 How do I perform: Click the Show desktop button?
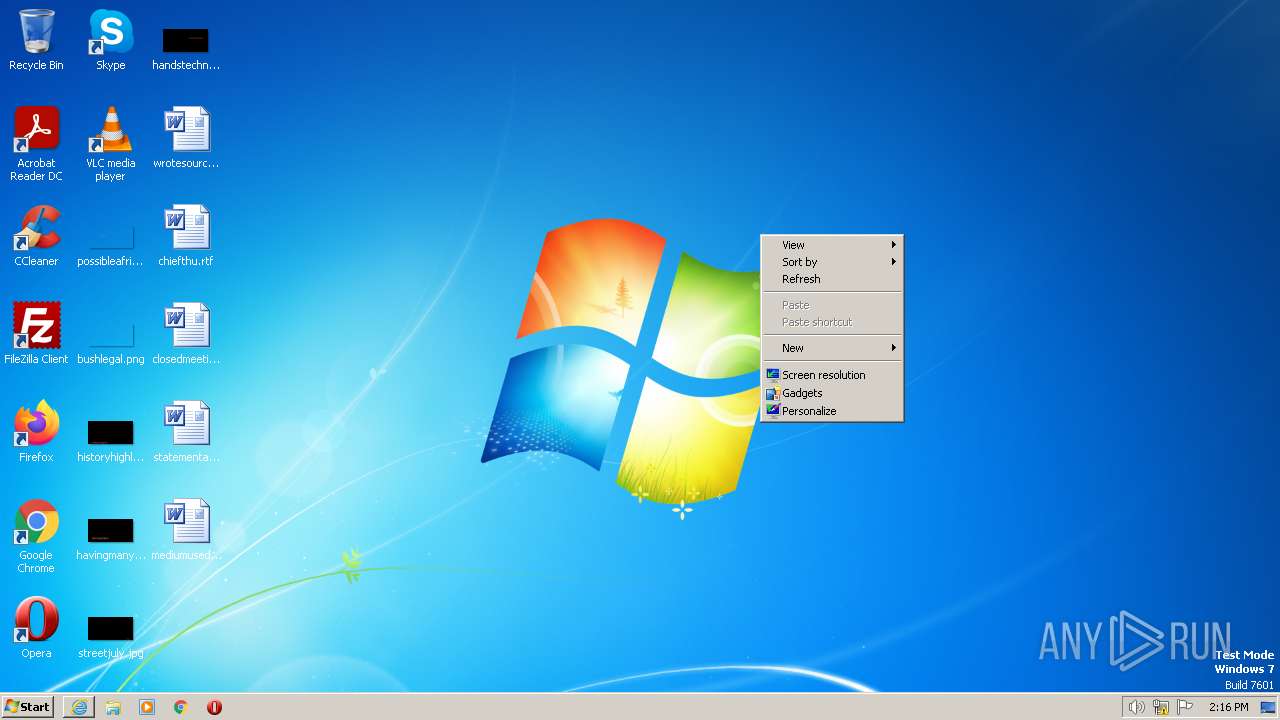tap(1268, 707)
